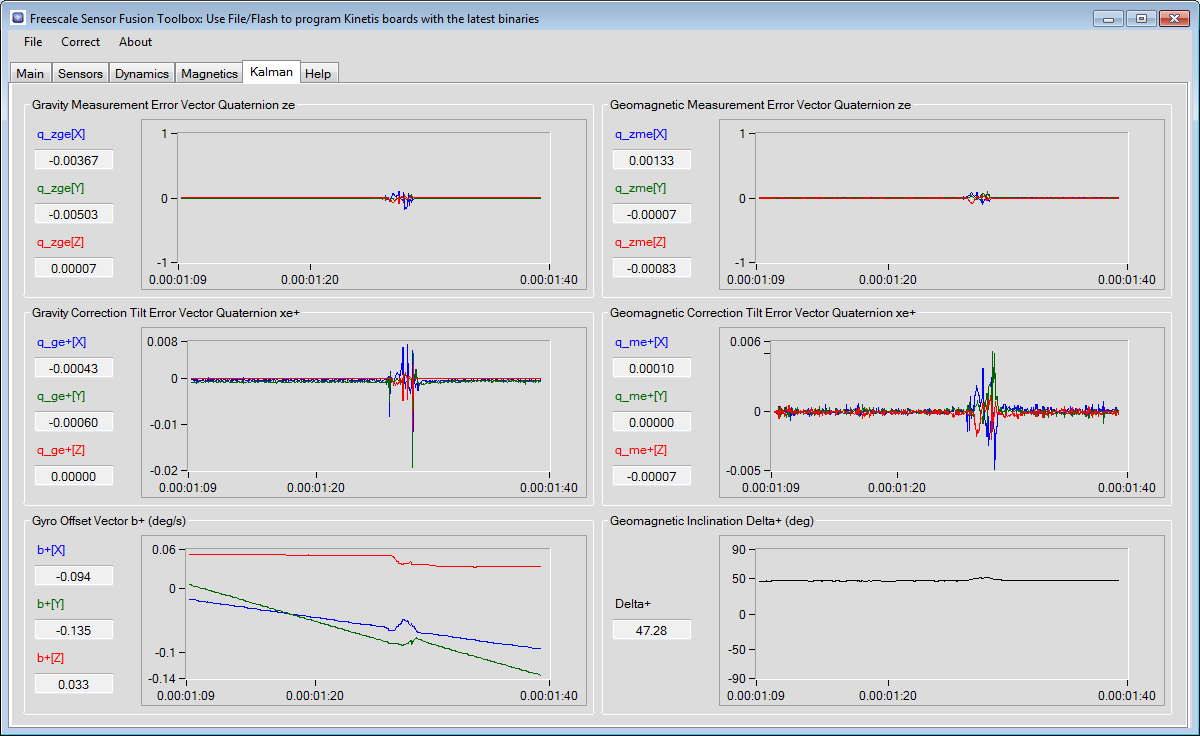Open the Help tab

318,73
